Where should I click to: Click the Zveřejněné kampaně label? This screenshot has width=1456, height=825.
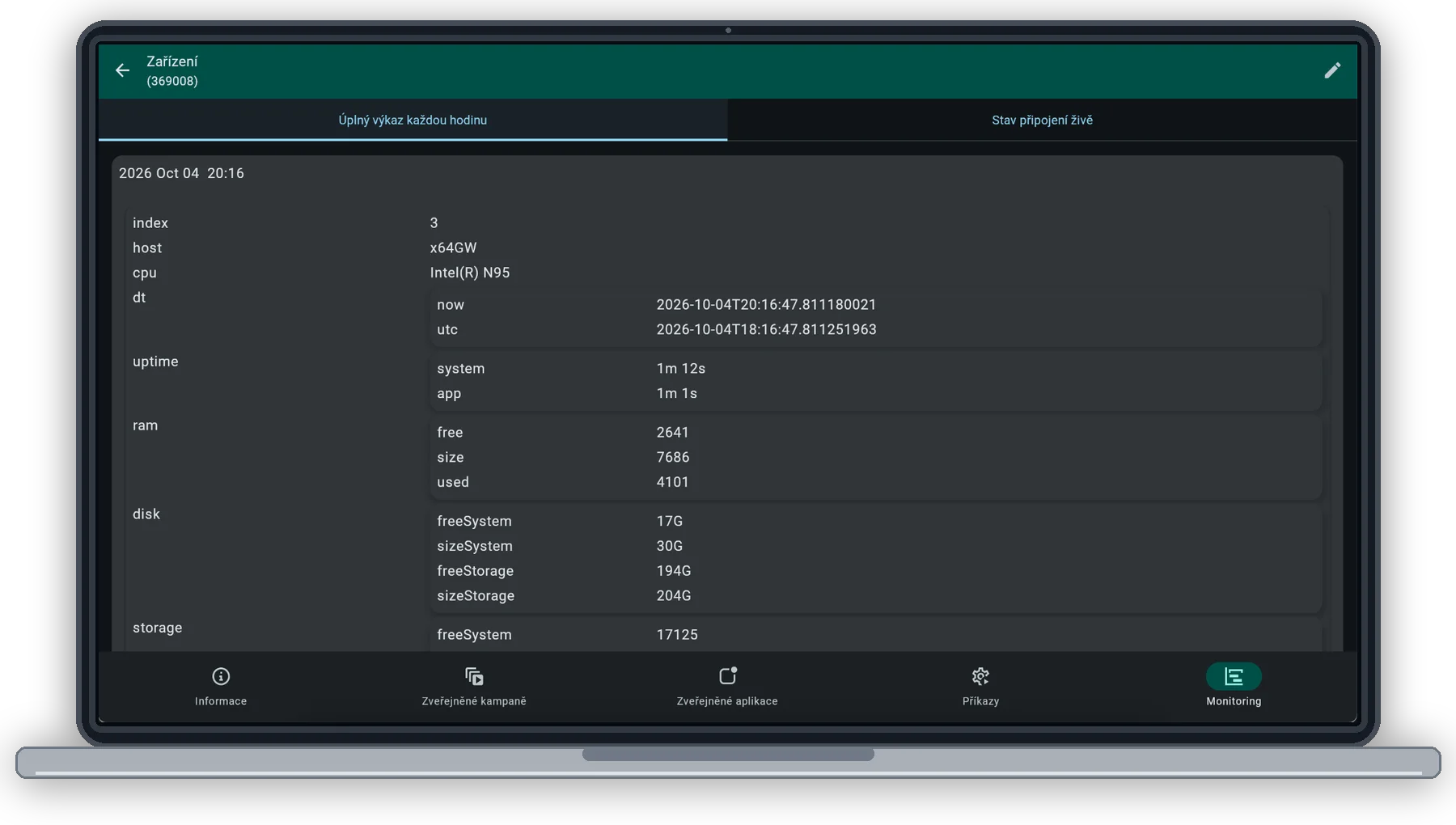[x=474, y=701]
